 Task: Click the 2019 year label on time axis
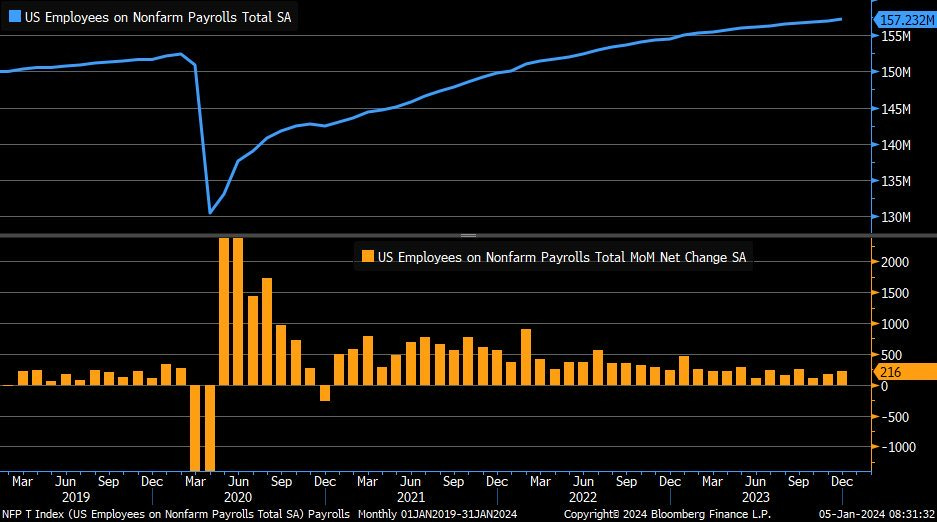(76, 496)
